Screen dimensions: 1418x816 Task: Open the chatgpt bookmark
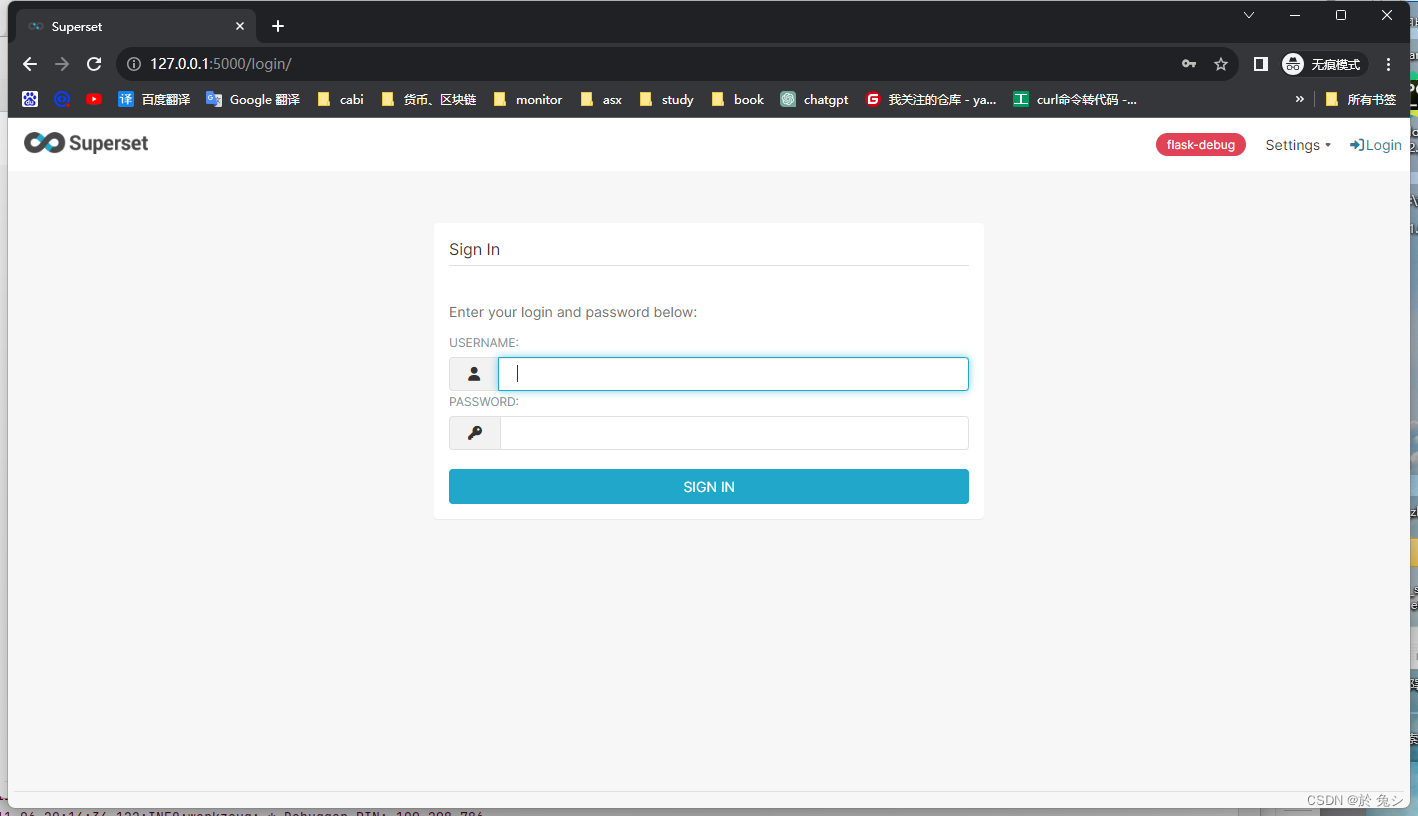click(815, 99)
